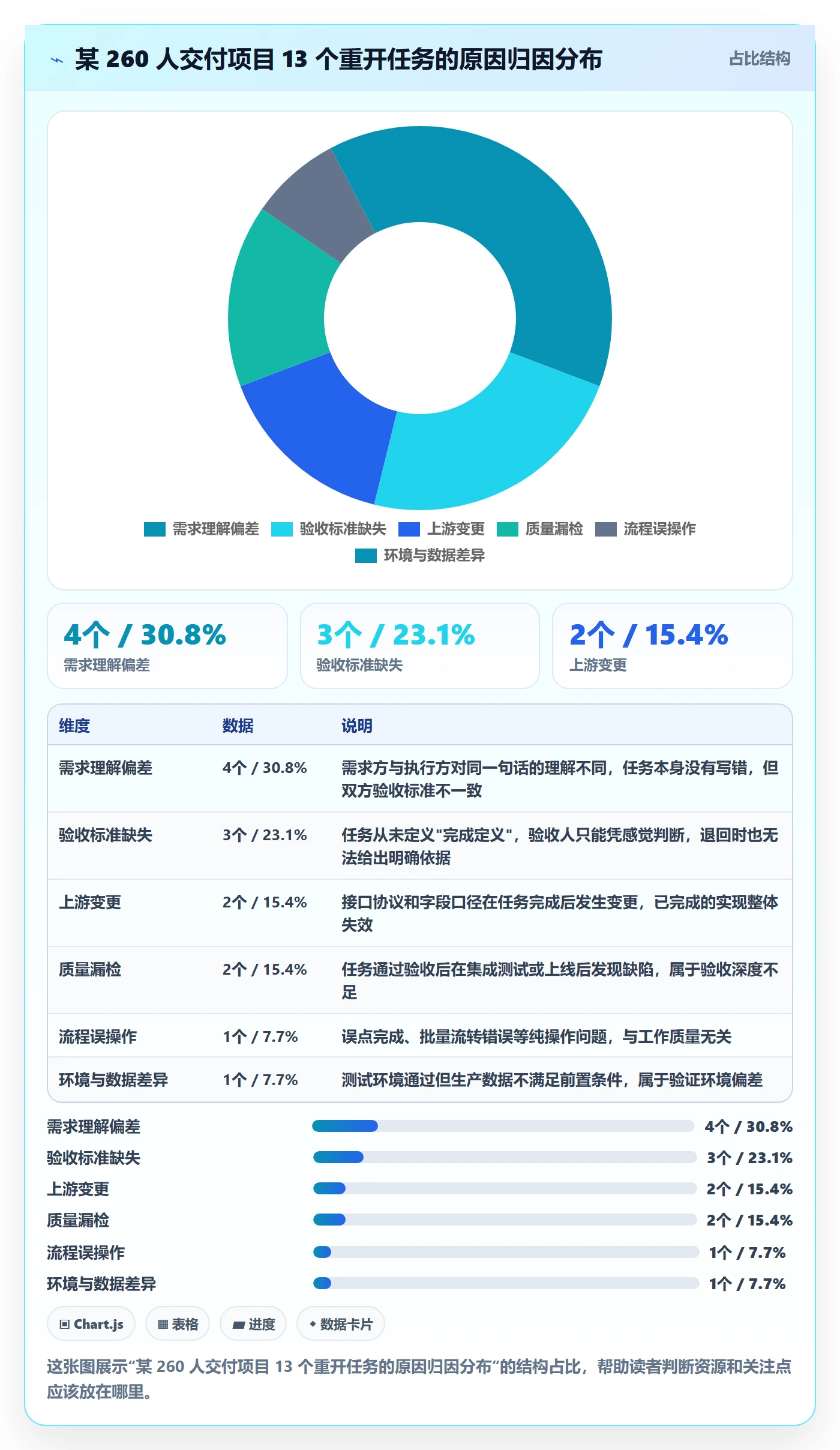840x1450 pixels.
Task: Select the 4个 / 30.8% data card
Action: click(x=167, y=646)
